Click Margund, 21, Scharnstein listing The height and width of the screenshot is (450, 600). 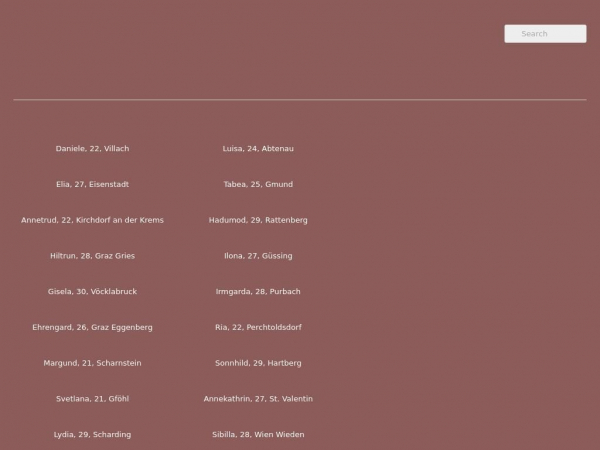click(x=92, y=363)
